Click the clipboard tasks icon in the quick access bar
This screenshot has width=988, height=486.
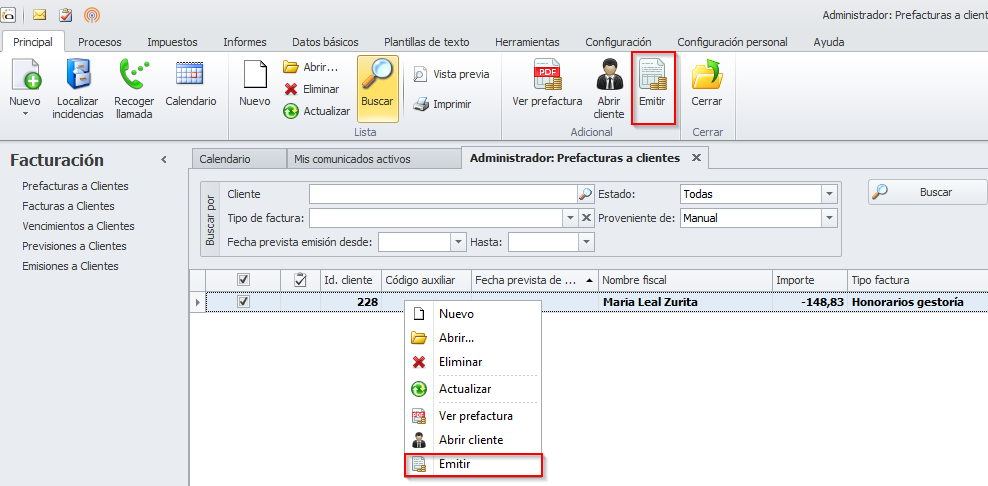[x=65, y=14]
